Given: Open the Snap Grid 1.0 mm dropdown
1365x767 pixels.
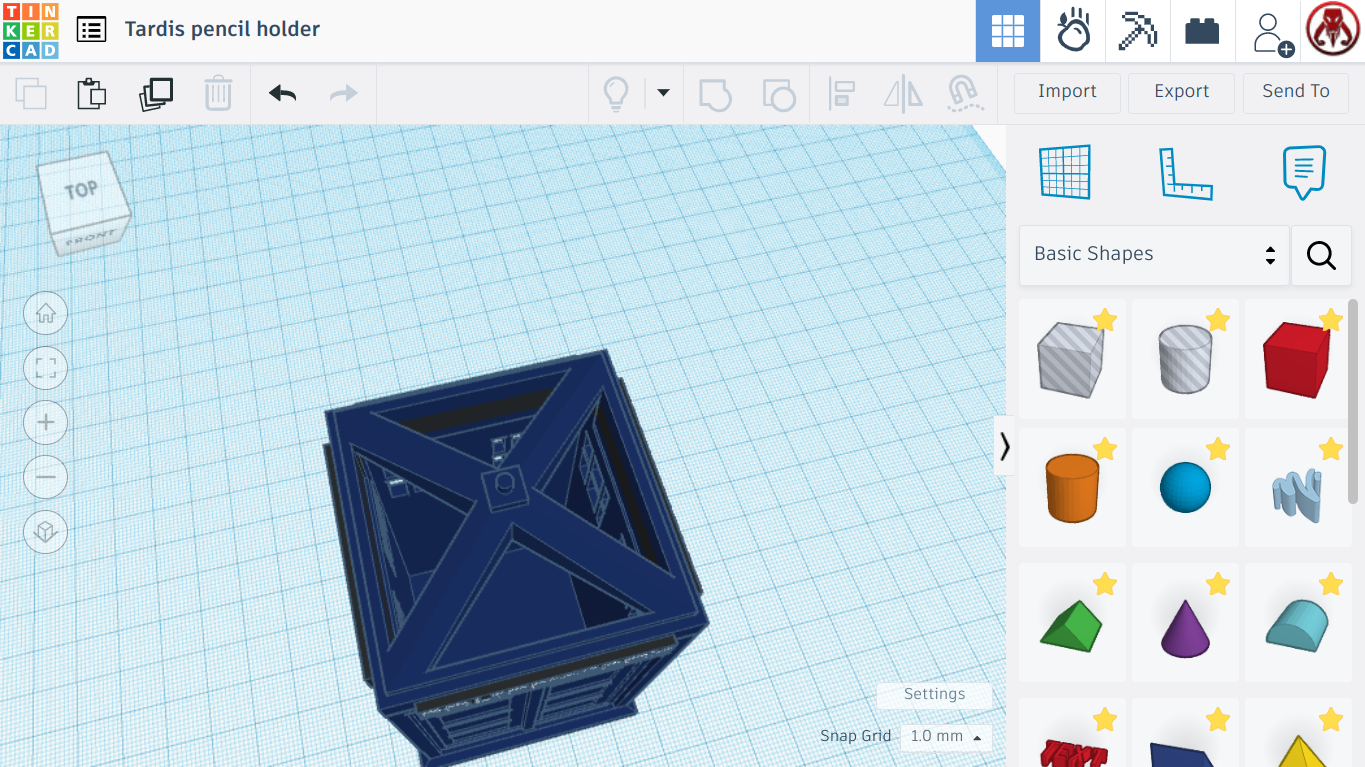Looking at the screenshot, I should point(945,737).
